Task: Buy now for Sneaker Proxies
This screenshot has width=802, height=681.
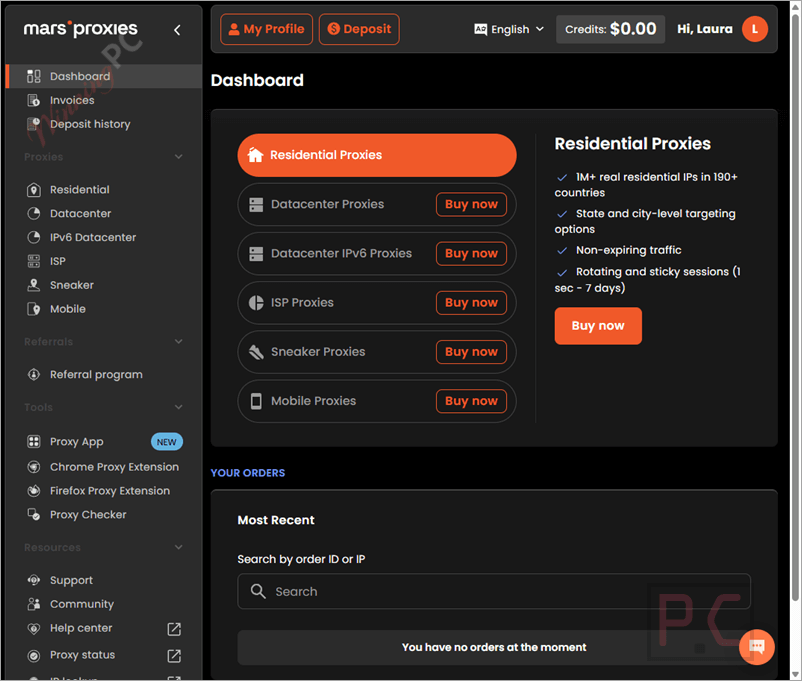Action: point(471,352)
